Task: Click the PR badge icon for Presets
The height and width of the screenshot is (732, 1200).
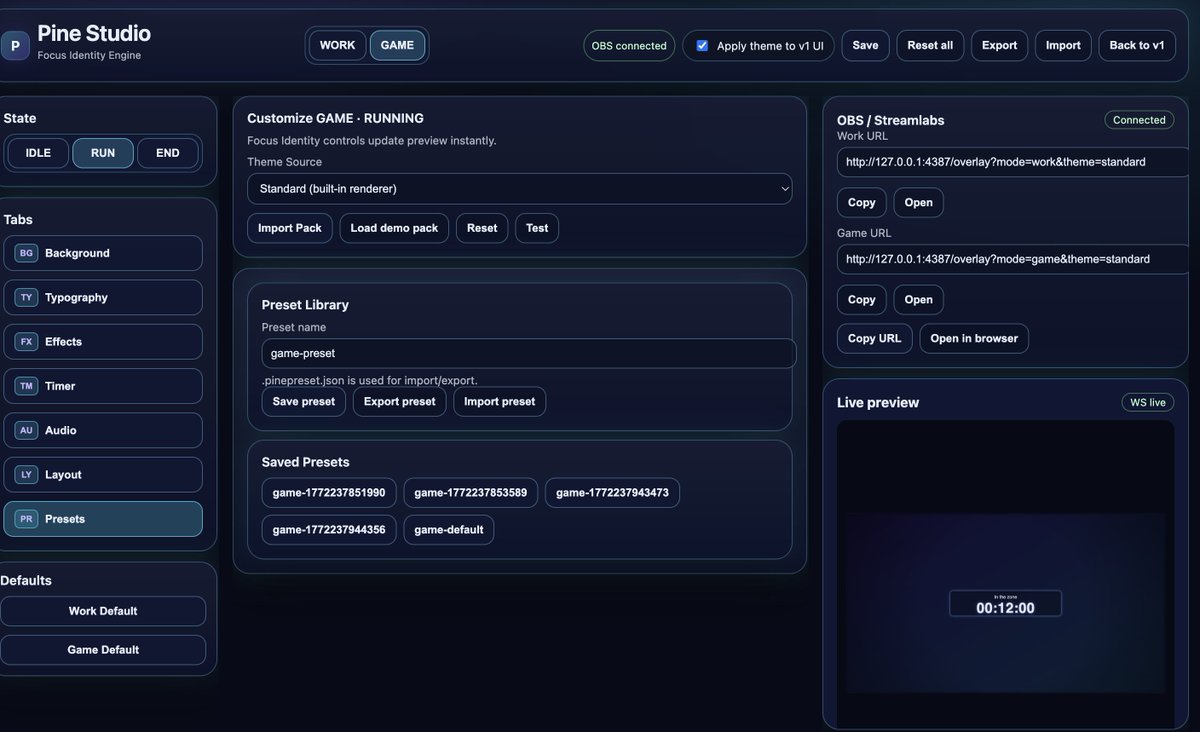Action: click(x=27, y=519)
